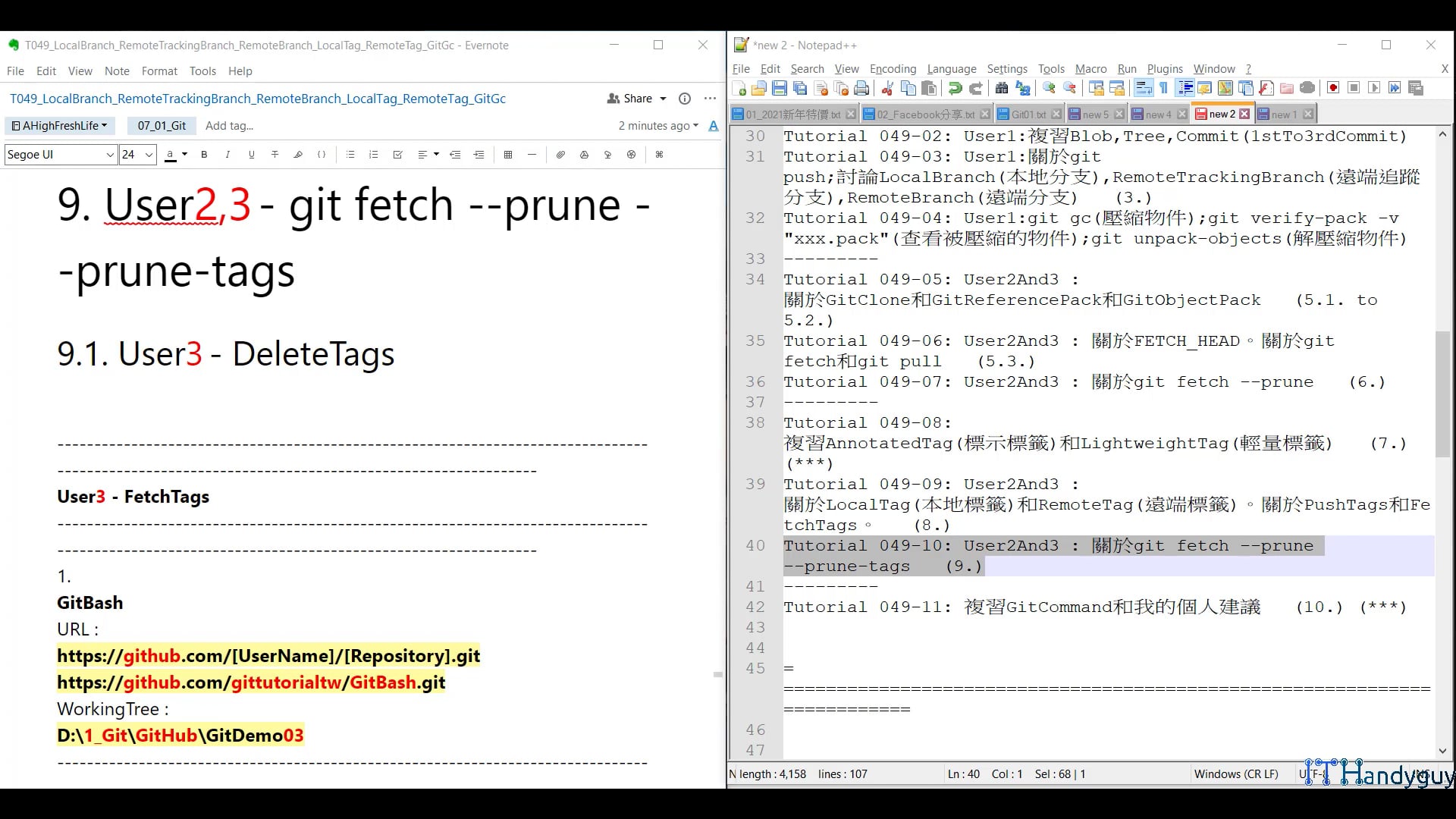Click the Zoom In icon in Notepad++
1456x819 pixels.
[1048, 88]
